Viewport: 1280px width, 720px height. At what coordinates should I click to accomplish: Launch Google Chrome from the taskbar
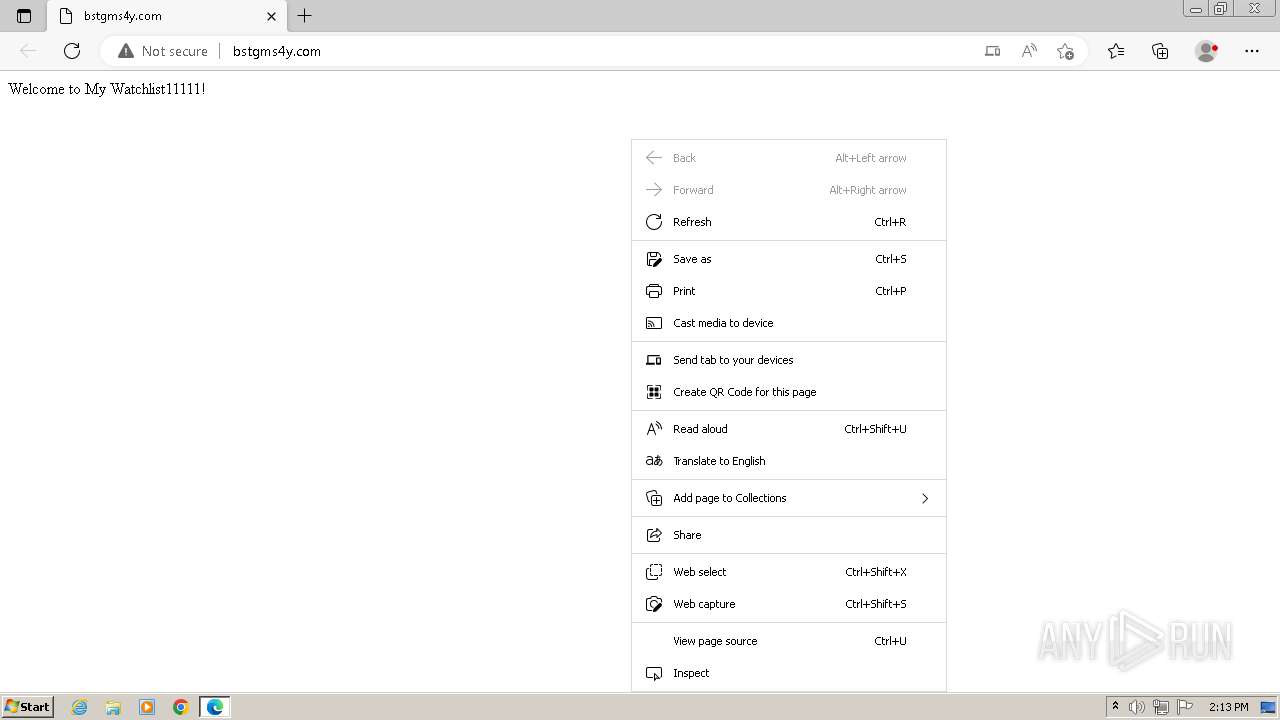[x=181, y=707]
